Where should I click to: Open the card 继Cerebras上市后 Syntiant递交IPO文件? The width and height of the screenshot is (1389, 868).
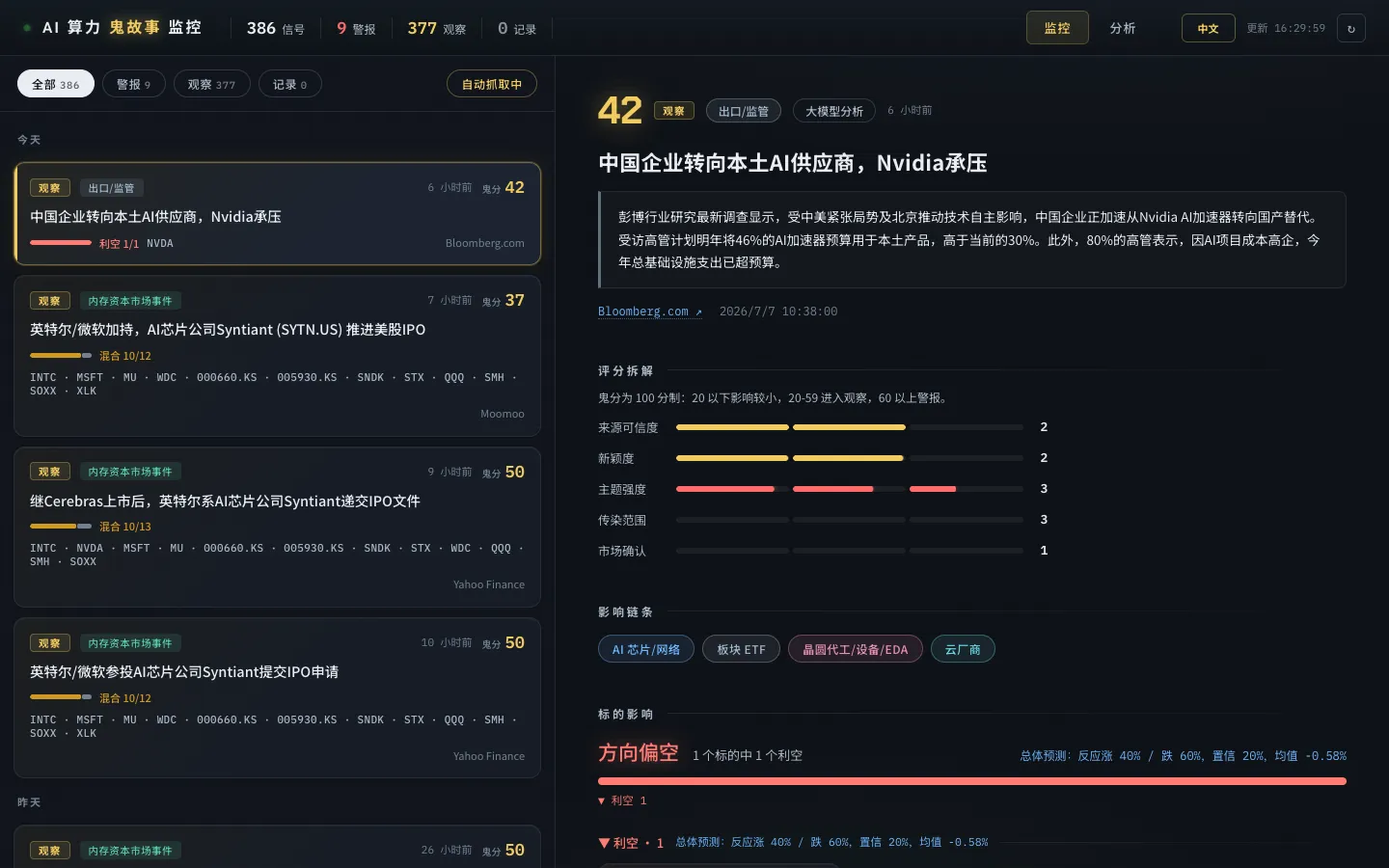[x=278, y=527]
